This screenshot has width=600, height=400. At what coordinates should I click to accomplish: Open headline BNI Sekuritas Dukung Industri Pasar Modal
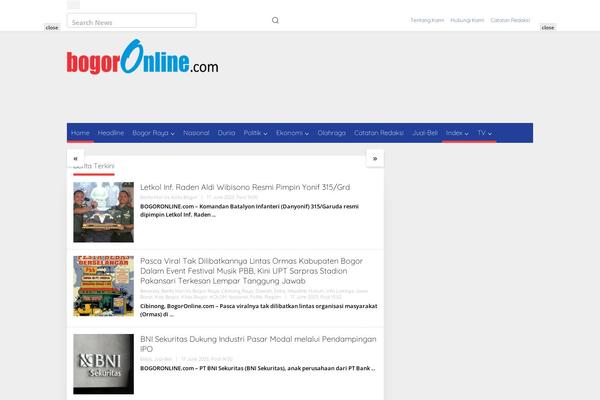tap(258, 344)
